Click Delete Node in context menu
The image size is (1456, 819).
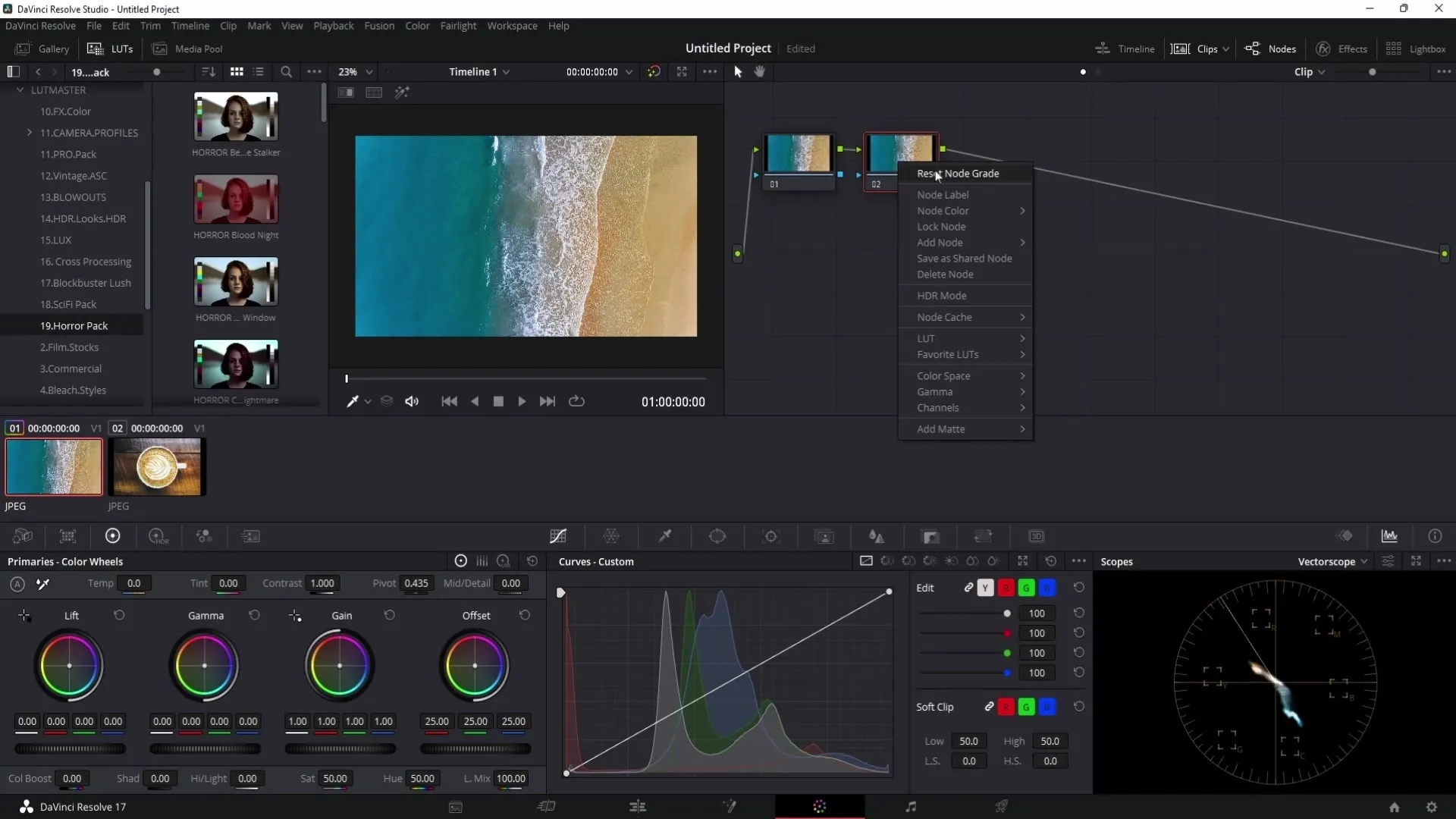(945, 274)
